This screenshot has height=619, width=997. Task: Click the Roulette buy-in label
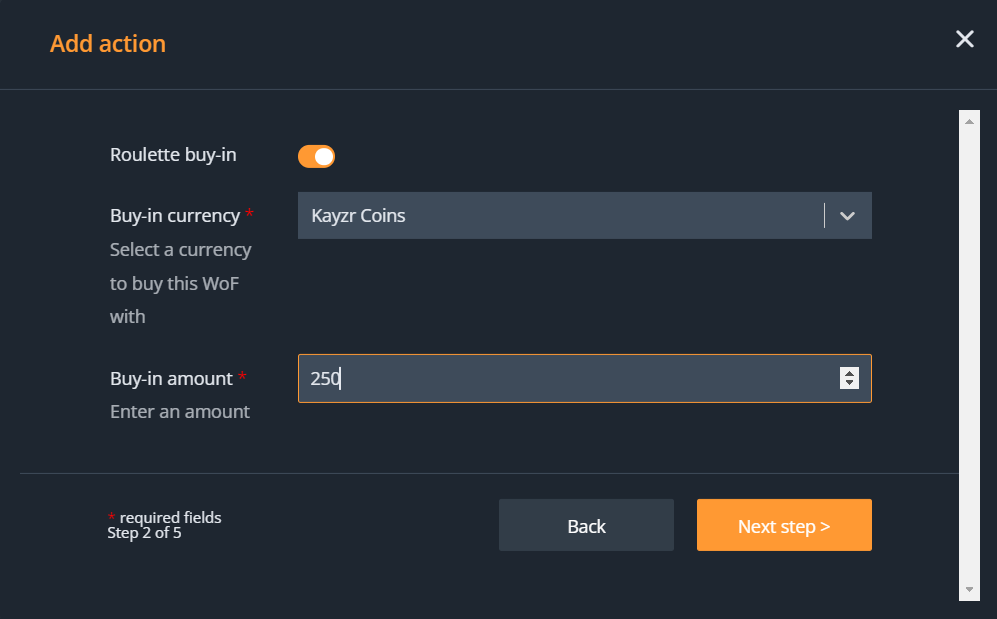tap(173, 155)
